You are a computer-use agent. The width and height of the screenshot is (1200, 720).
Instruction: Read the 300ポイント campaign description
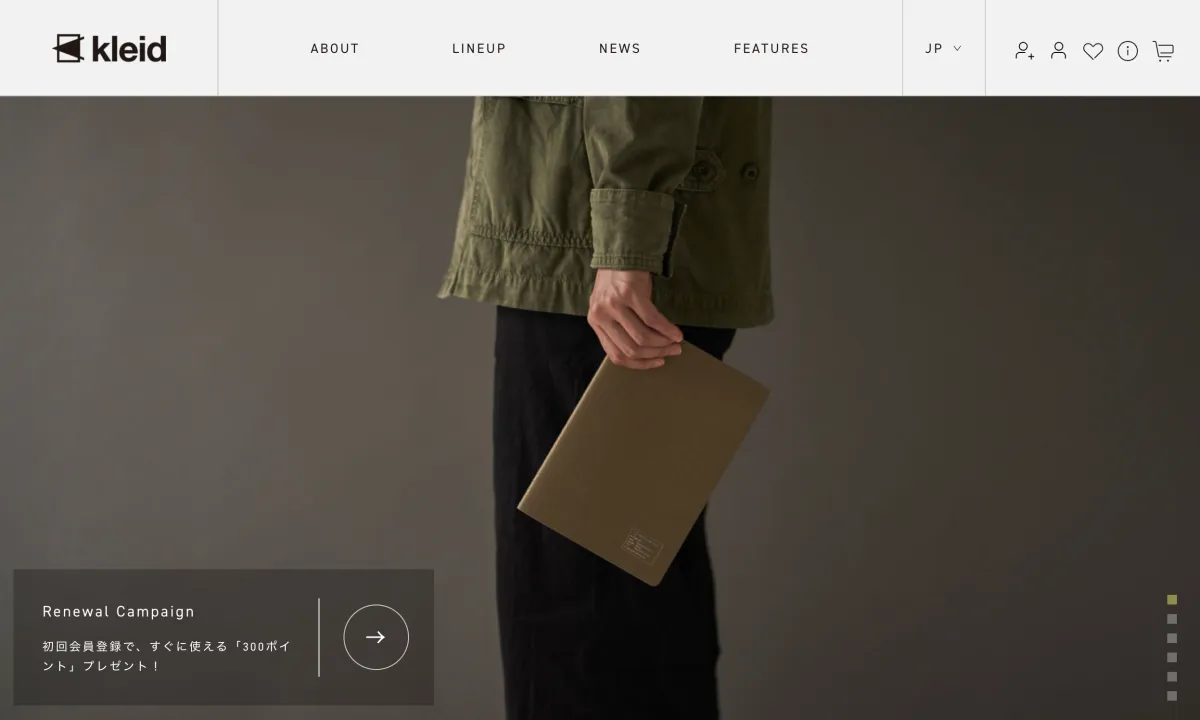(167, 656)
